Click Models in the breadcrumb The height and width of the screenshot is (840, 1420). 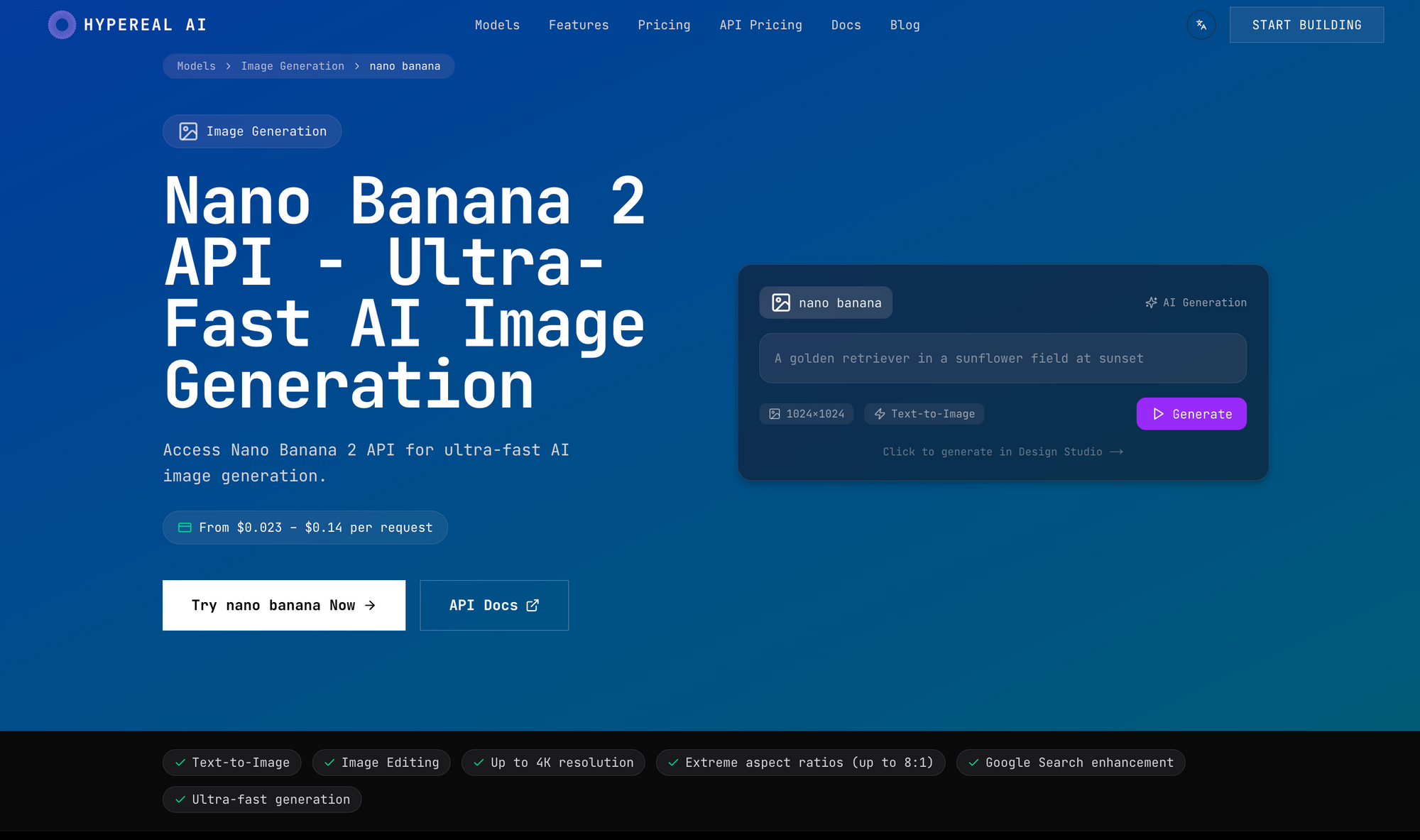pyautogui.click(x=196, y=66)
